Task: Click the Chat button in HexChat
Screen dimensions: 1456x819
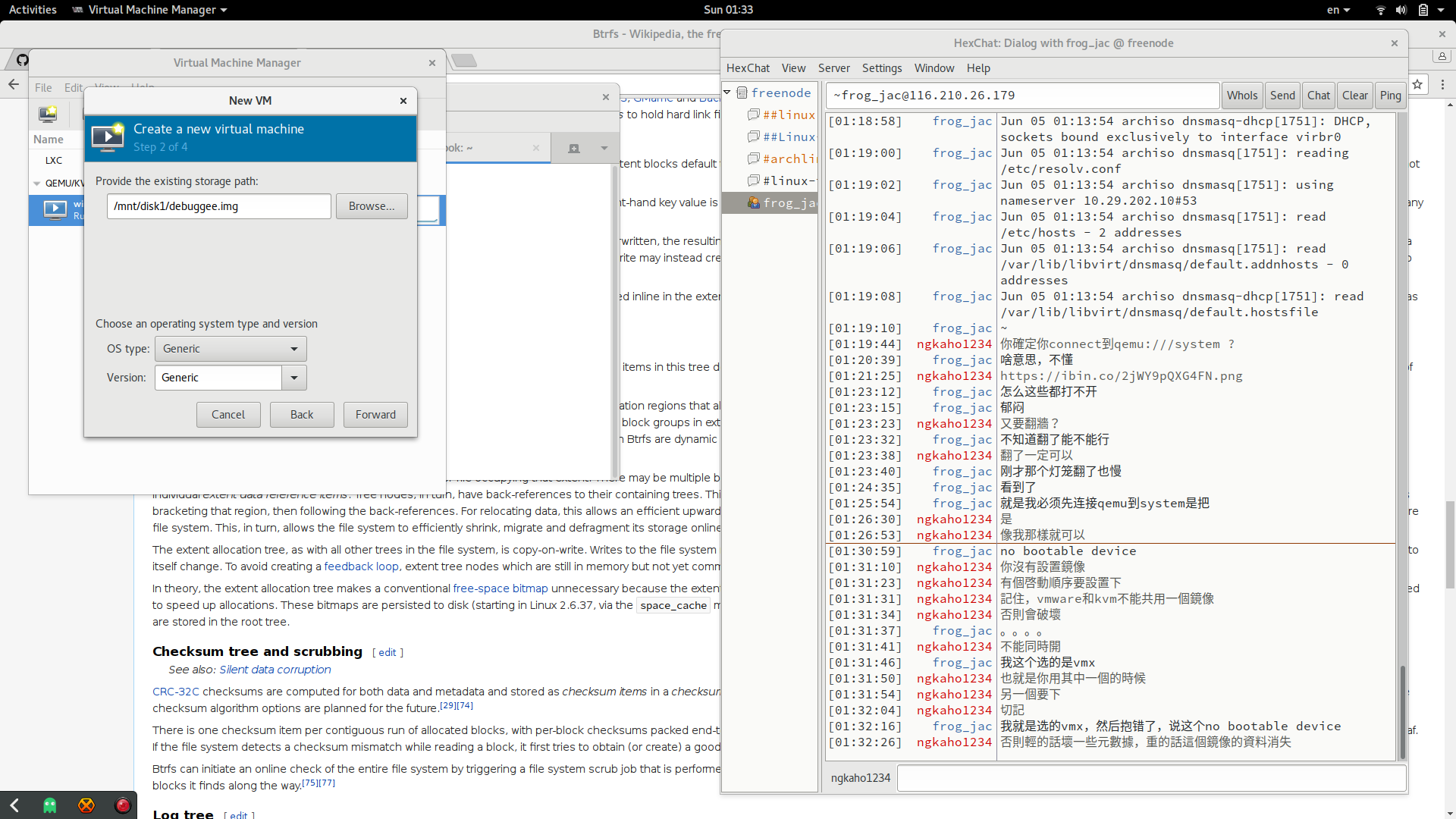Action: pyautogui.click(x=1319, y=96)
